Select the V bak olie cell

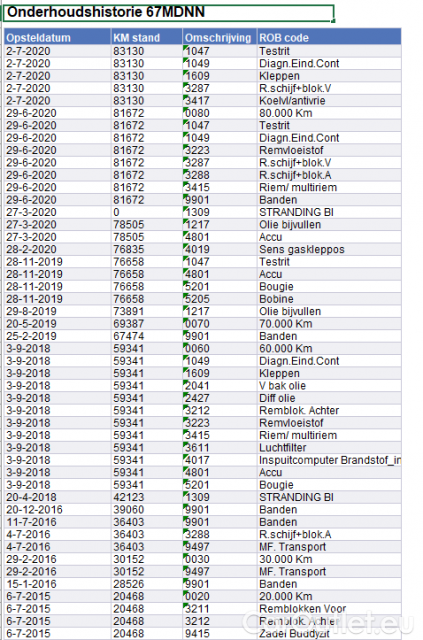pos(329,386)
